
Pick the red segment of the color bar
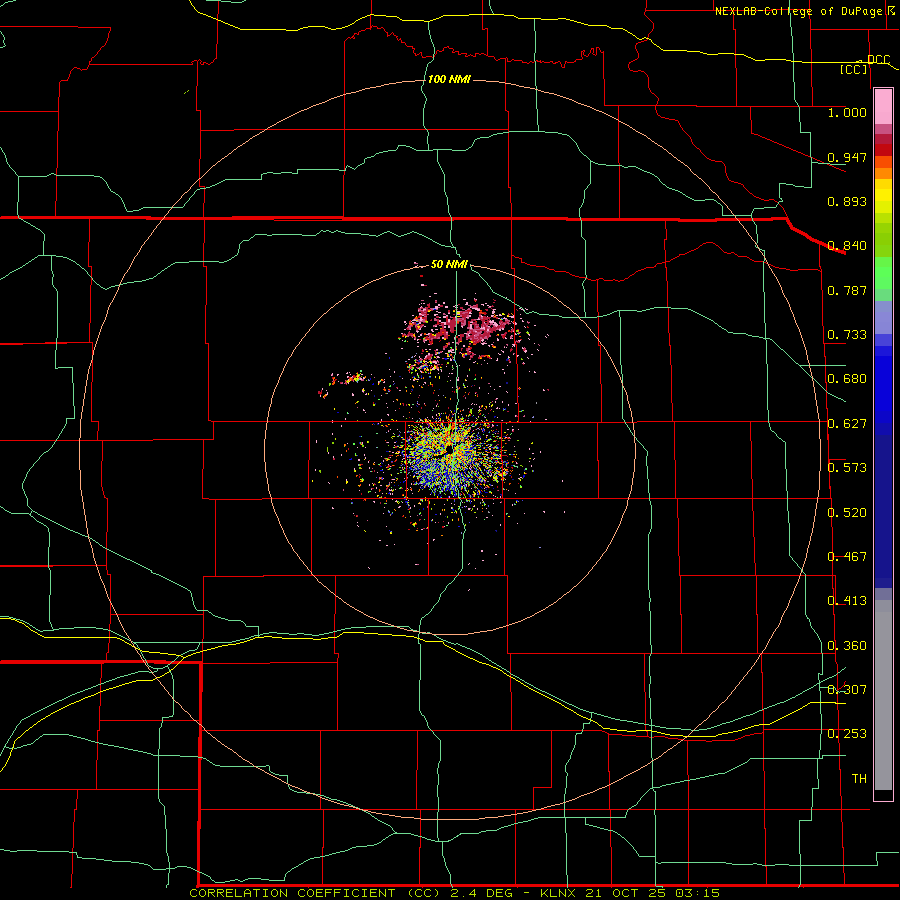(x=883, y=150)
